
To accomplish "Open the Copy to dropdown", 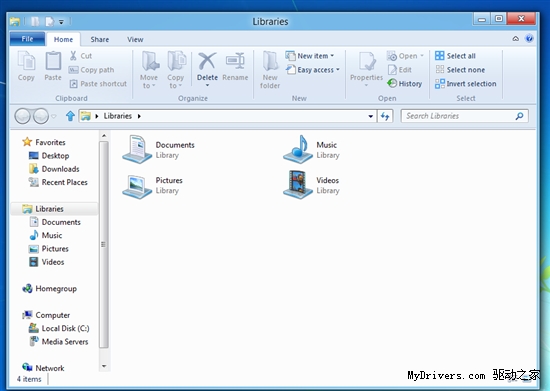I will [176, 70].
